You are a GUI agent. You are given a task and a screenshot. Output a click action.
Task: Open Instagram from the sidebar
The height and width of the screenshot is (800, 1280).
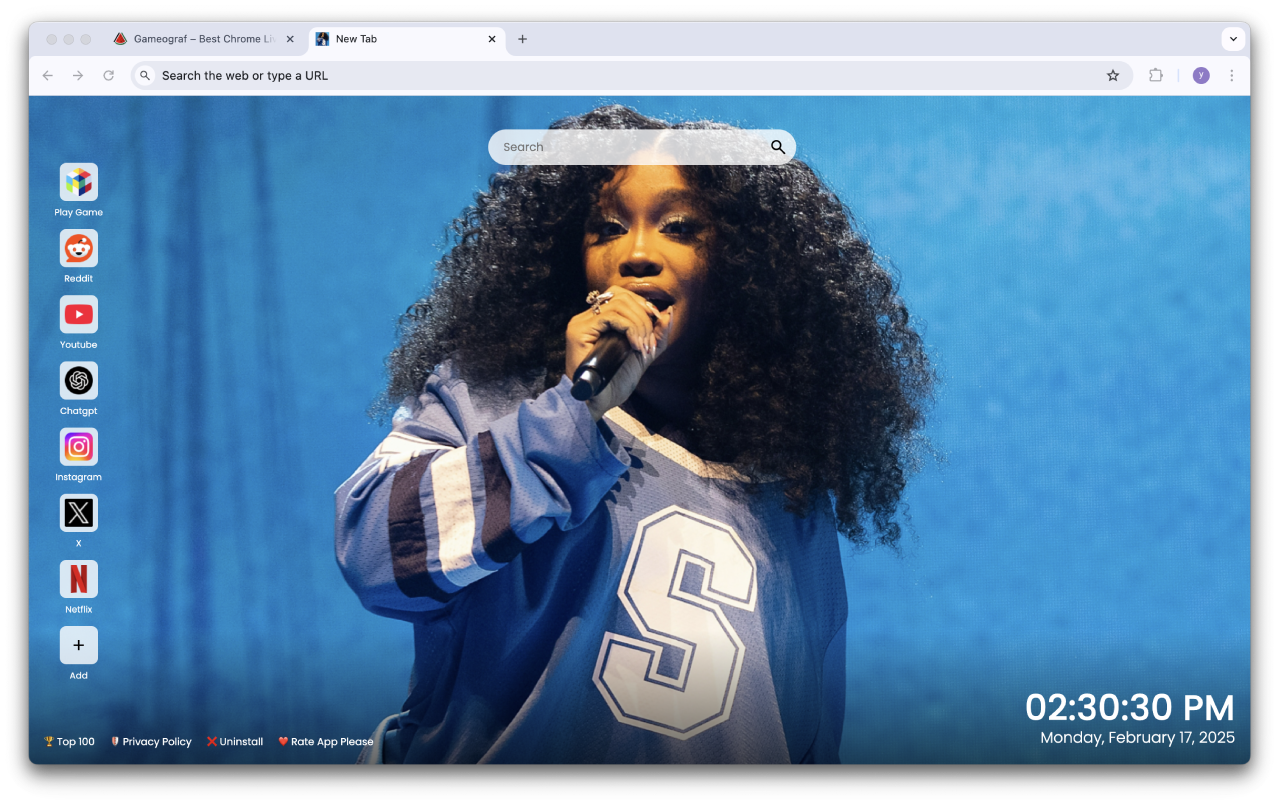click(x=78, y=447)
